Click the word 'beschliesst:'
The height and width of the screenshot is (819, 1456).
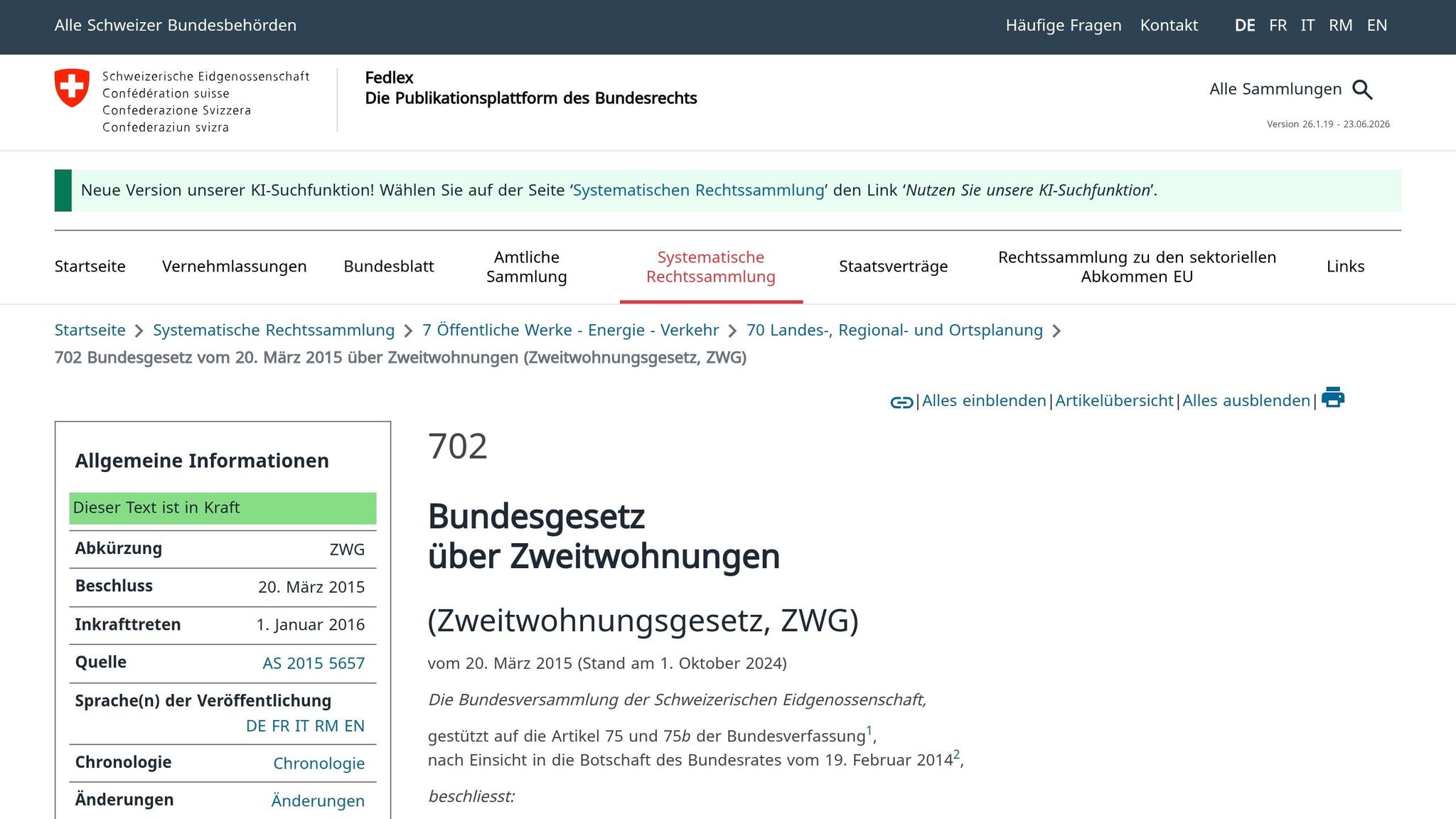pyautogui.click(x=471, y=797)
